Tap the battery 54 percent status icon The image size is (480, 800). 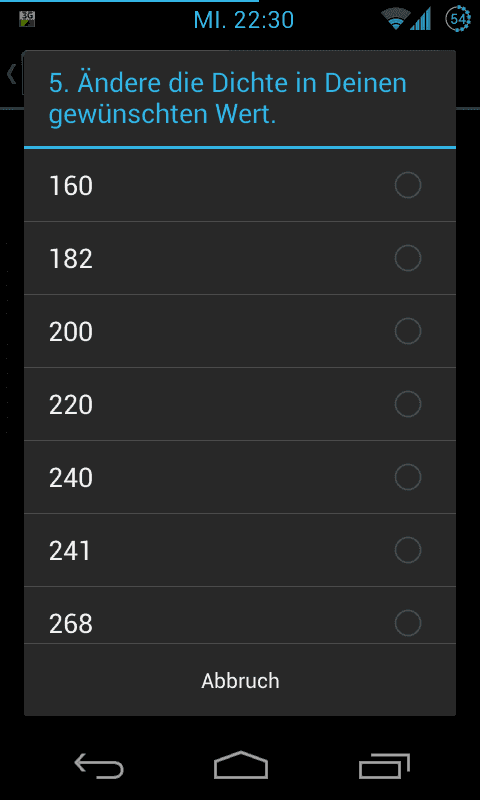pyautogui.click(x=458, y=19)
